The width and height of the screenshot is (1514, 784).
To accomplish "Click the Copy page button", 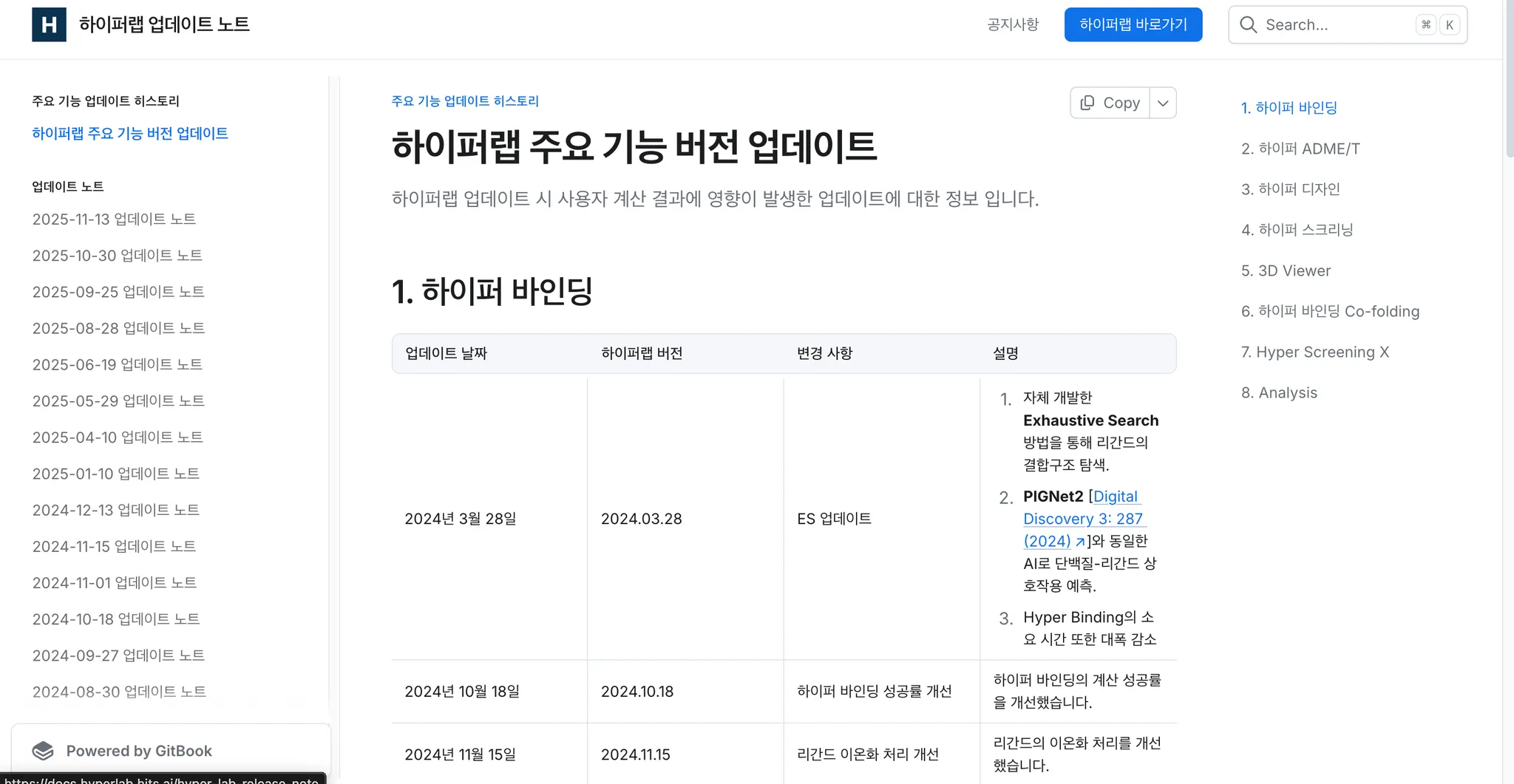I will [x=1110, y=103].
